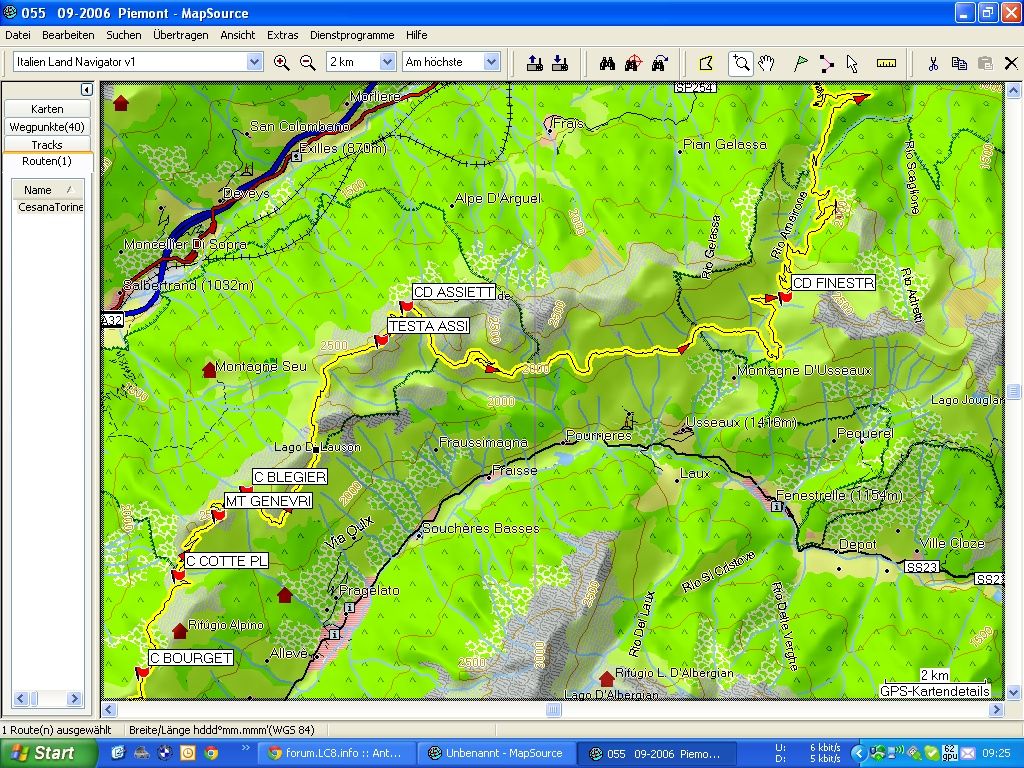Viewport: 1024px width, 768px height.
Task: Collapse the left data panel arrow
Action: click(86, 90)
